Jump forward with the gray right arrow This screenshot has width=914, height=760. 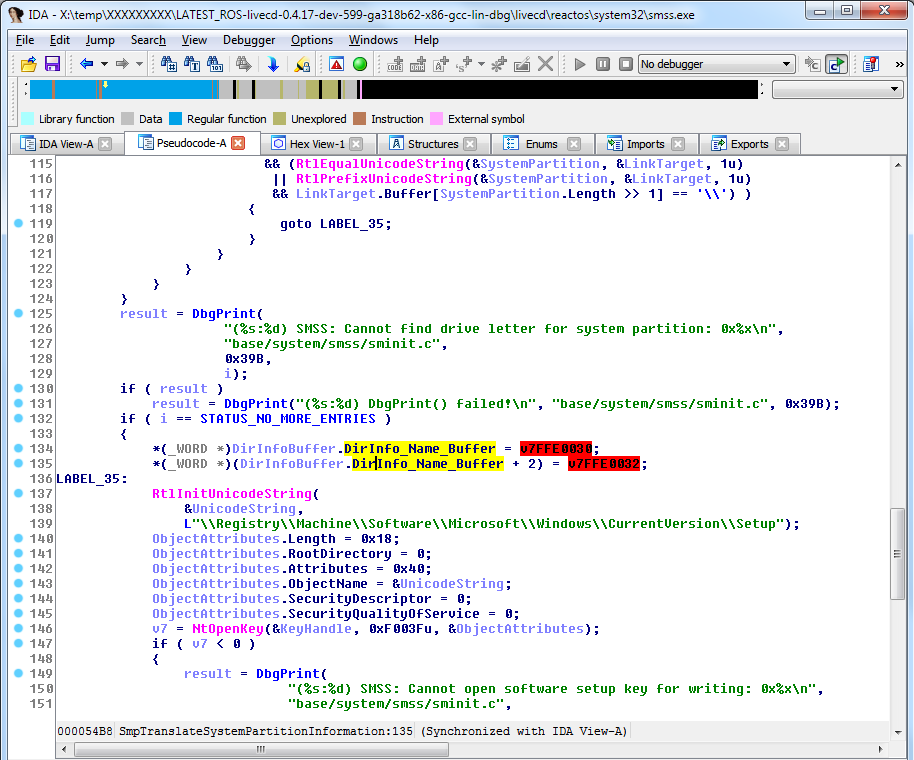122,64
